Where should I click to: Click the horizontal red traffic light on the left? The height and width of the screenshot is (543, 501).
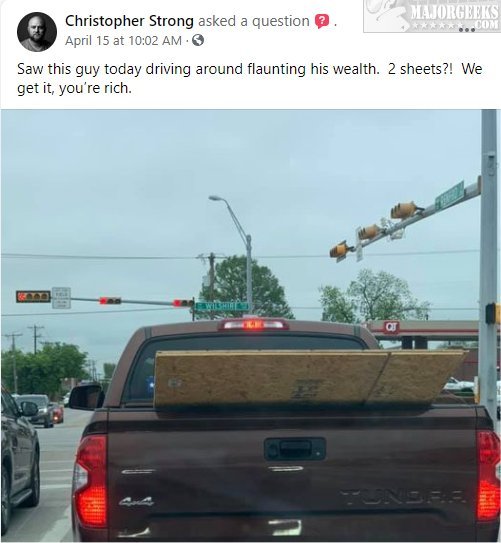coord(33,296)
